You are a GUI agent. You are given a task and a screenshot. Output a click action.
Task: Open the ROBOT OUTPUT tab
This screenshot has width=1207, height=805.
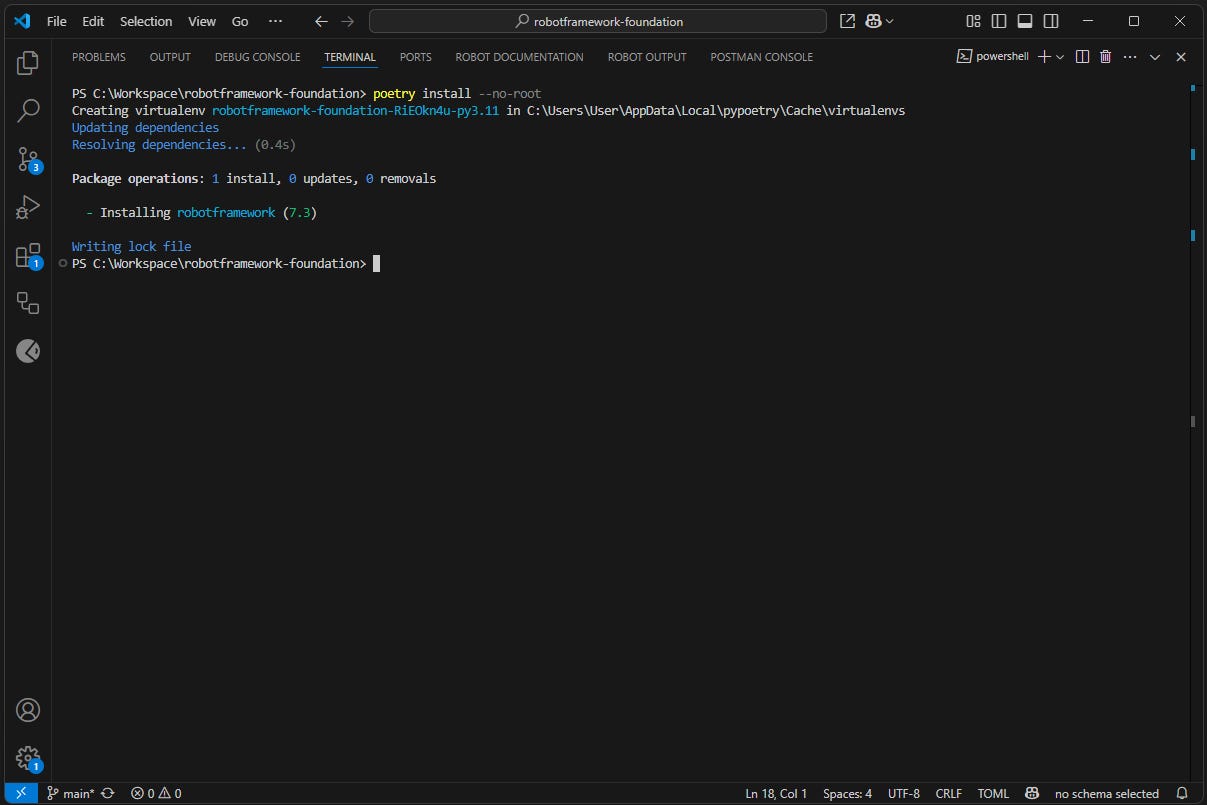[647, 57]
